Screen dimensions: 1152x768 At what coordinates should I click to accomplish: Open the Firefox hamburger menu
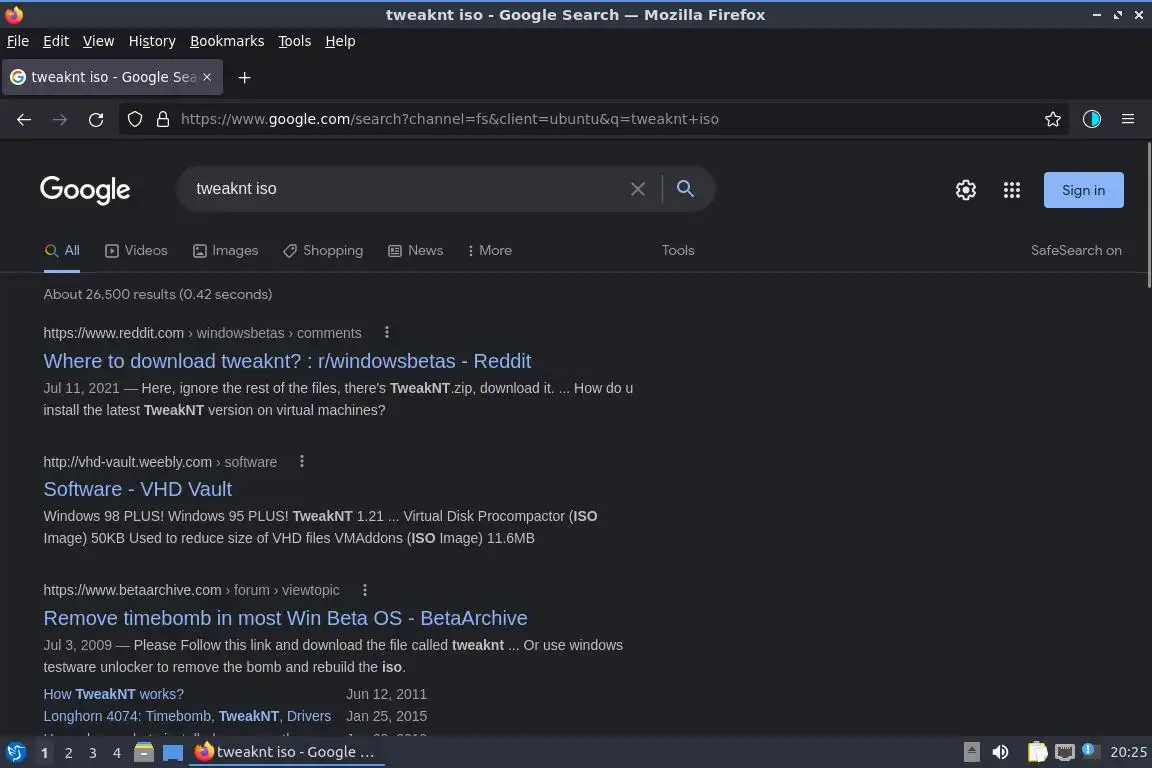click(1128, 119)
